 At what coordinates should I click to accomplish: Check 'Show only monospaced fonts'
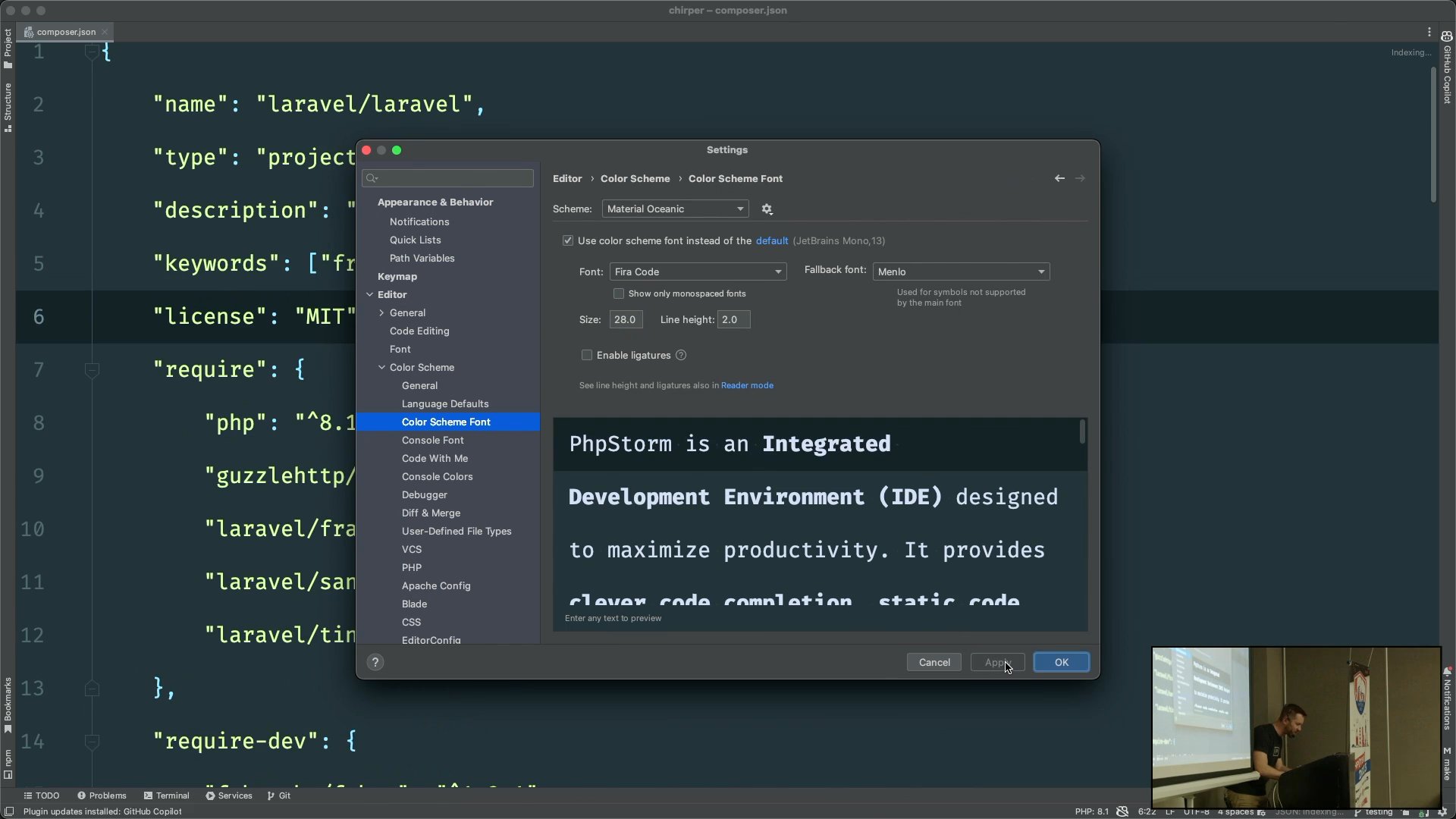point(619,293)
